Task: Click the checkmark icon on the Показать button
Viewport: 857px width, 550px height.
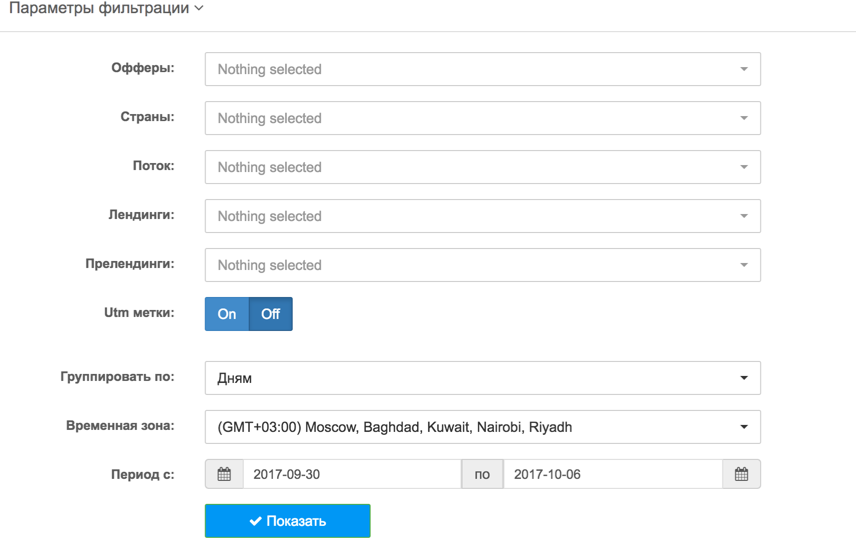Action: pos(255,521)
